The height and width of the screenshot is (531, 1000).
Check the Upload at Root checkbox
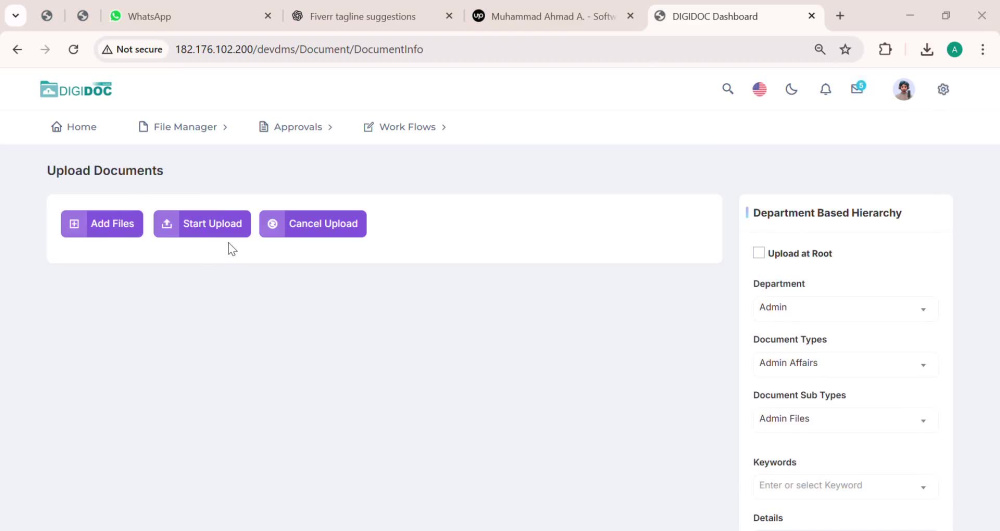tap(758, 253)
